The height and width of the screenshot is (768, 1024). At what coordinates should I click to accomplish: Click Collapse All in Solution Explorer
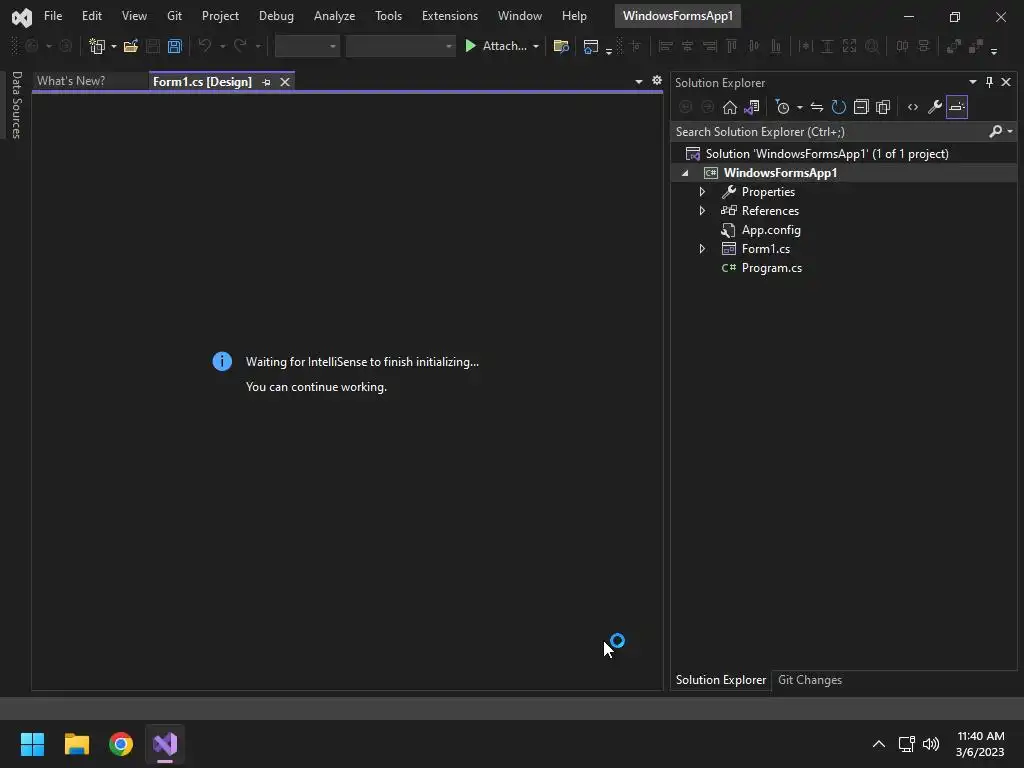861,107
